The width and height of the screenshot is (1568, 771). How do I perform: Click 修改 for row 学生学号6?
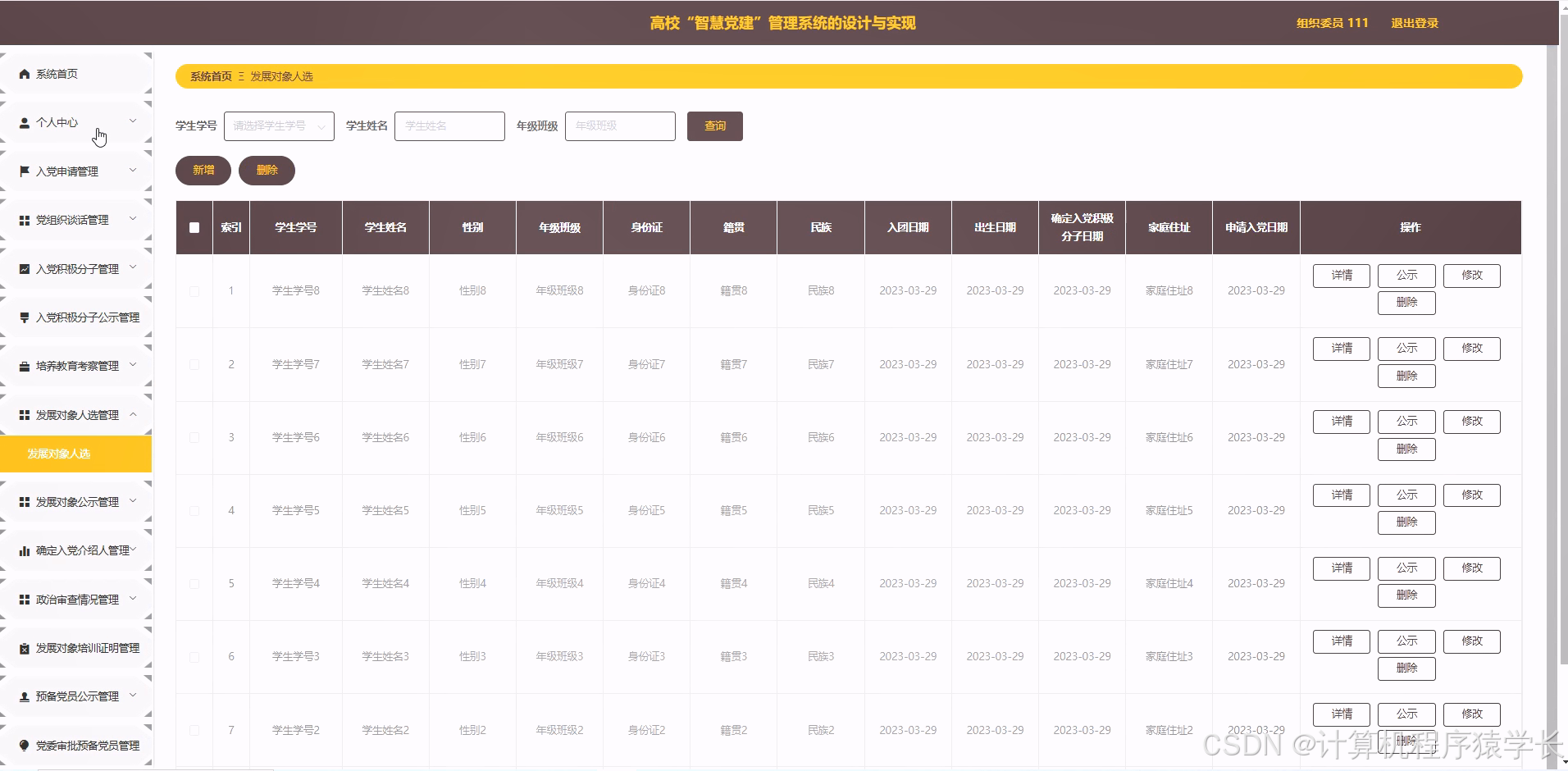point(1472,422)
